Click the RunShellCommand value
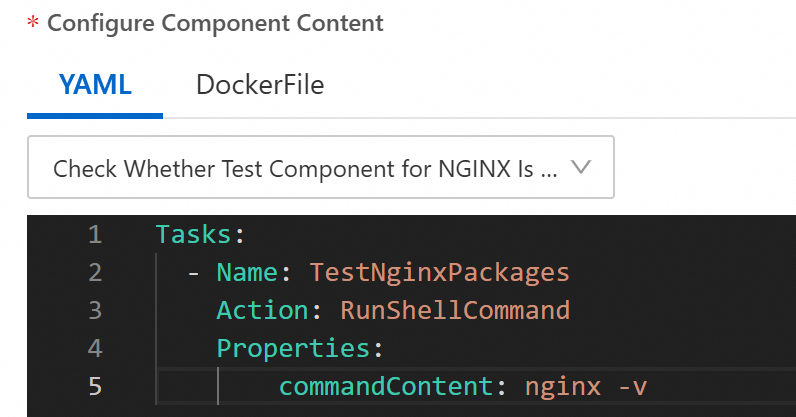This screenshot has height=417, width=796. pos(455,310)
